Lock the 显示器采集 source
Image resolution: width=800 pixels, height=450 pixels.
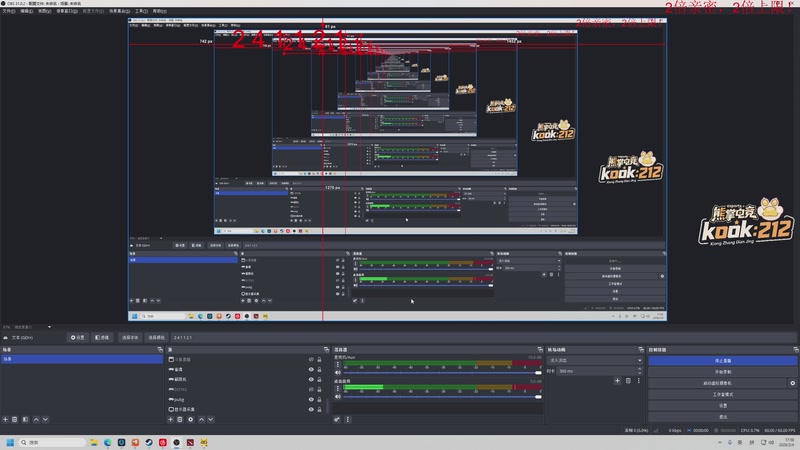(x=319, y=409)
